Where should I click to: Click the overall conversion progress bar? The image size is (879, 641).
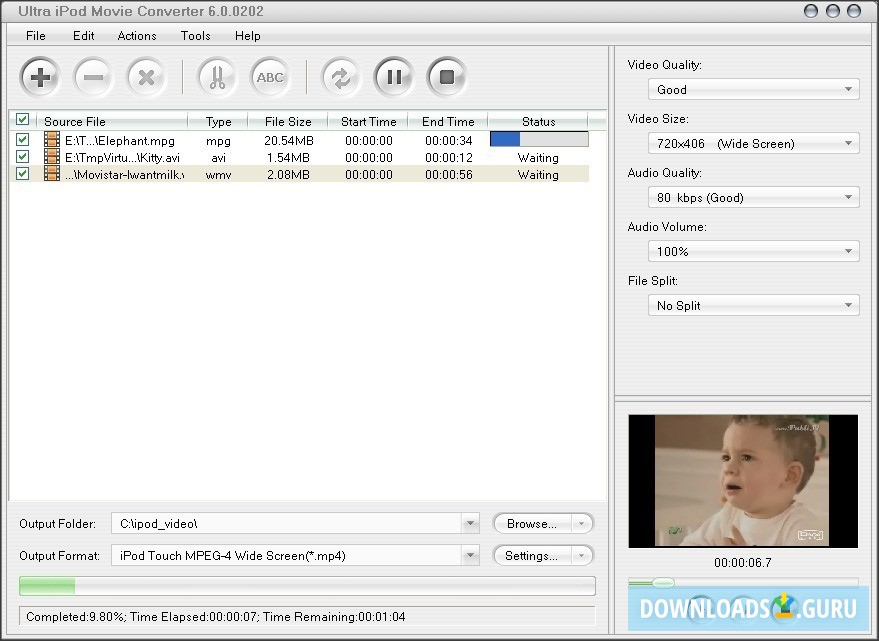[307, 586]
